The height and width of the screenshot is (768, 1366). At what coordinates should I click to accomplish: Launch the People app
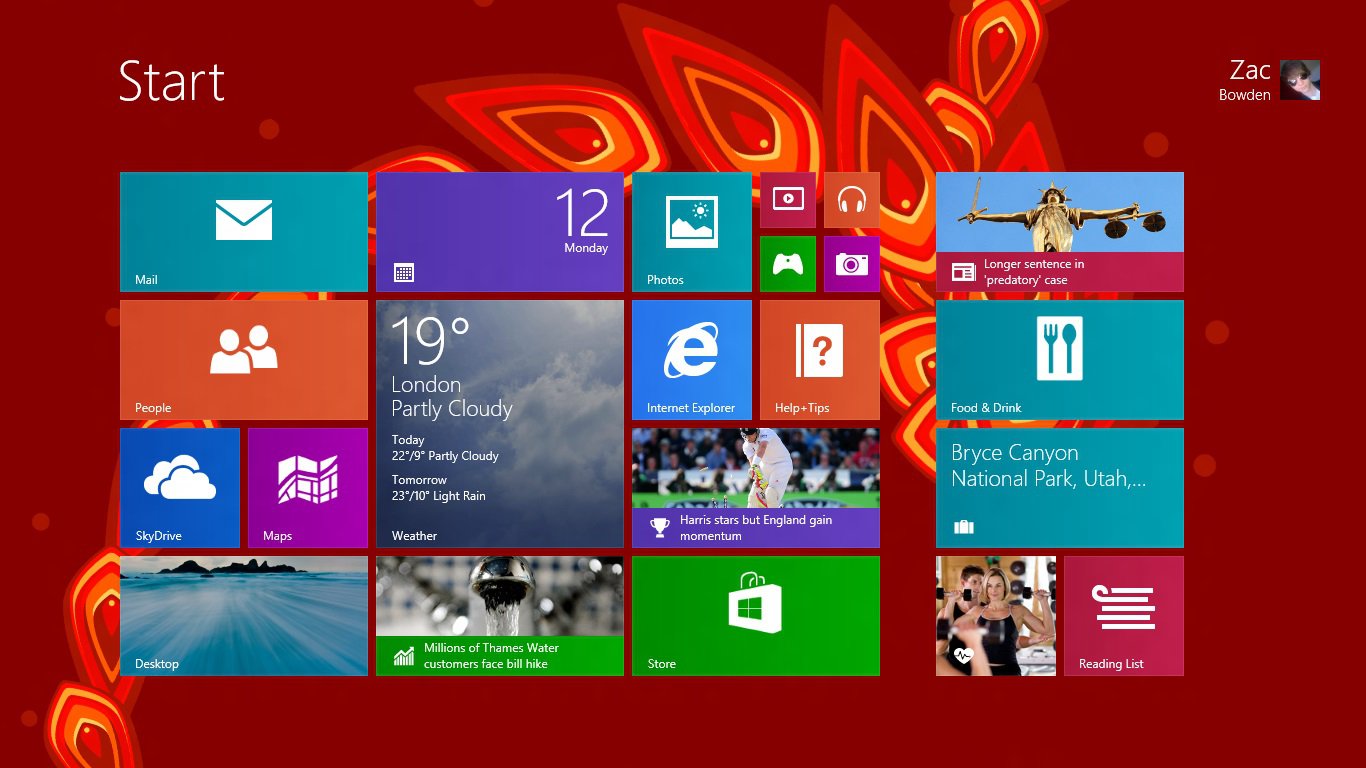(x=243, y=359)
